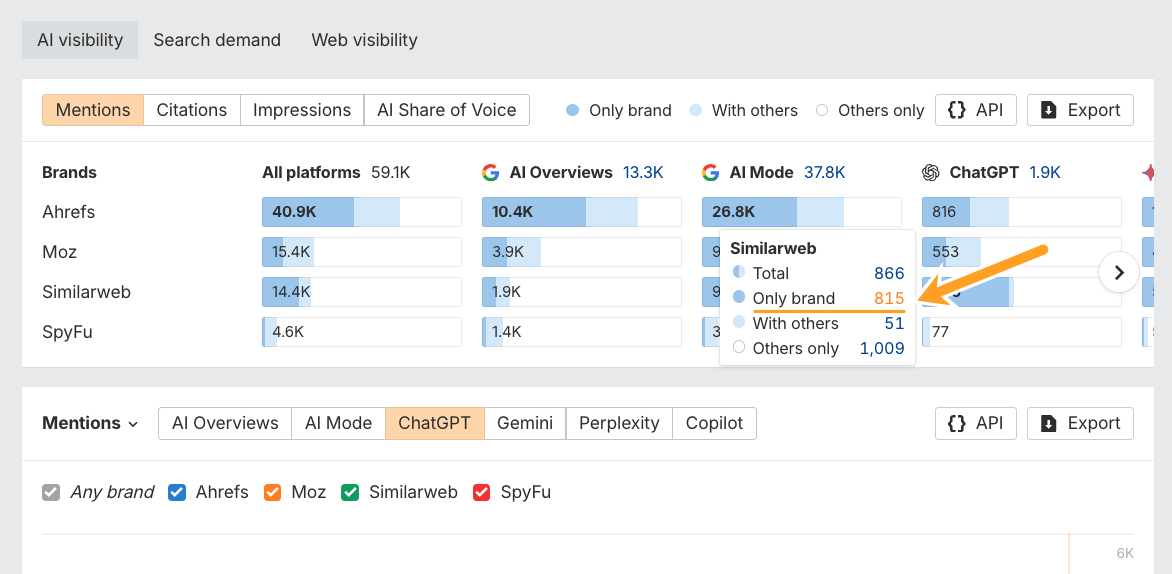Click the Others only legend circle
Screen dimensions: 1172x574
coord(822,110)
